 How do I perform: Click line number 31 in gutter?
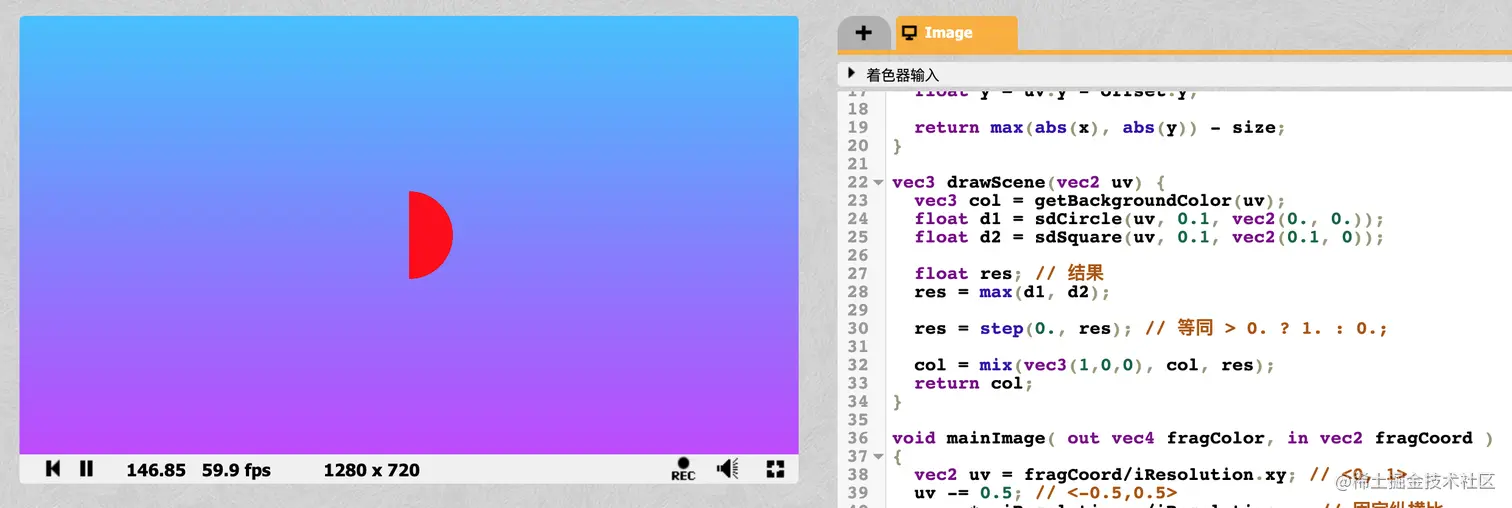(858, 347)
